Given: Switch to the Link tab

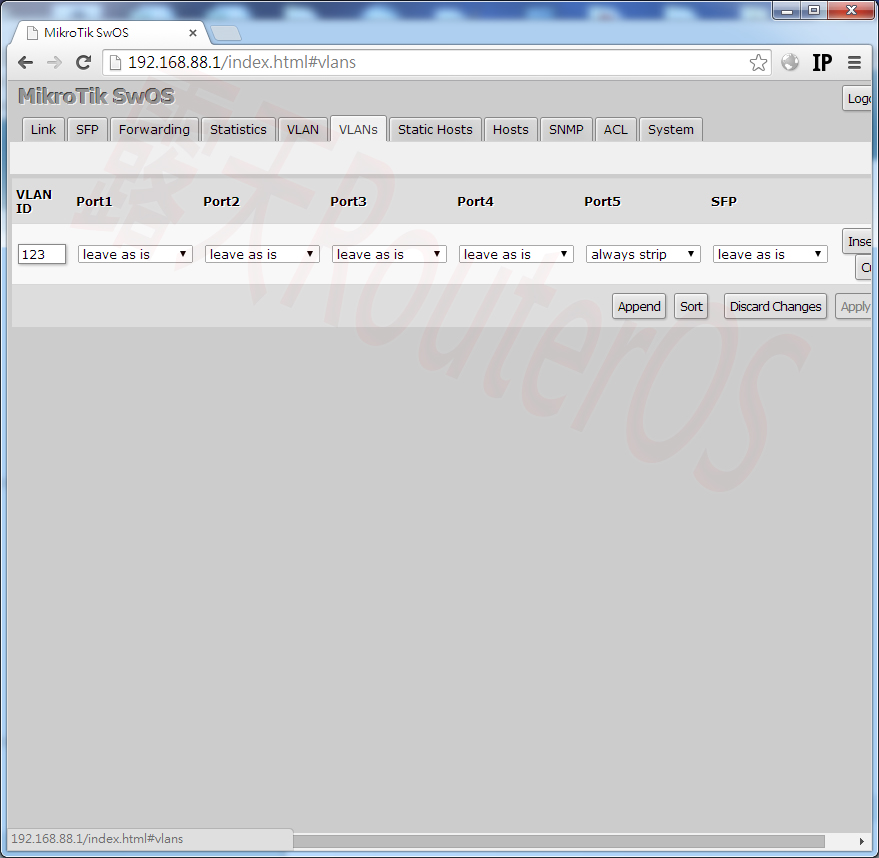Looking at the screenshot, I should (x=43, y=129).
